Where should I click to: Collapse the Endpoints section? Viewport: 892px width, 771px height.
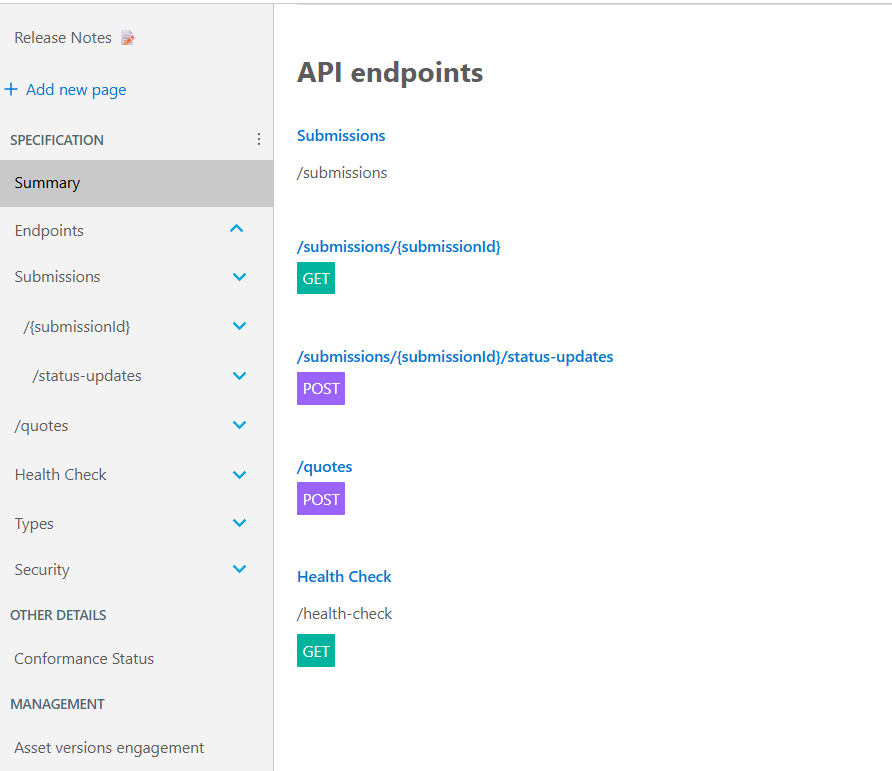(237, 228)
